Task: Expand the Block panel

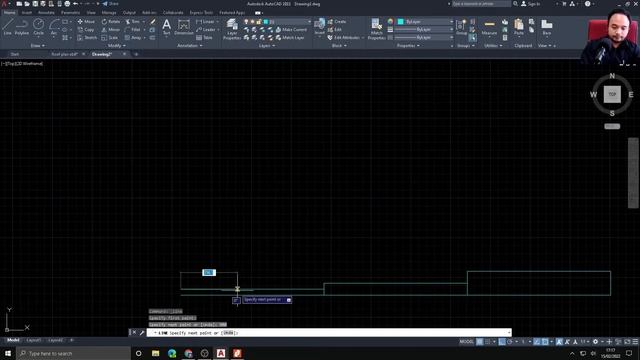Action: pos(339,46)
